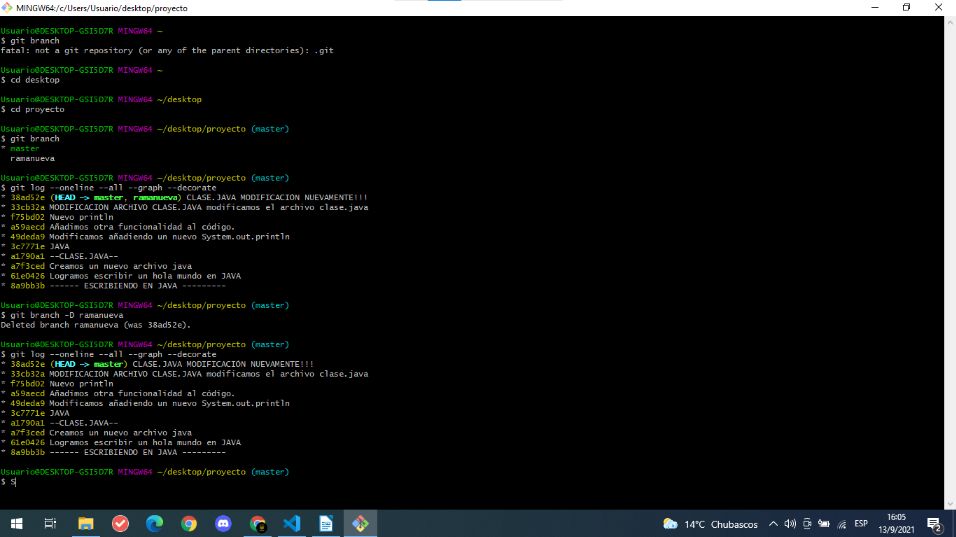Open the Git Bash window system menu icon
Image resolution: width=956 pixels, height=537 pixels.
pyautogui.click(x=7, y=8)
